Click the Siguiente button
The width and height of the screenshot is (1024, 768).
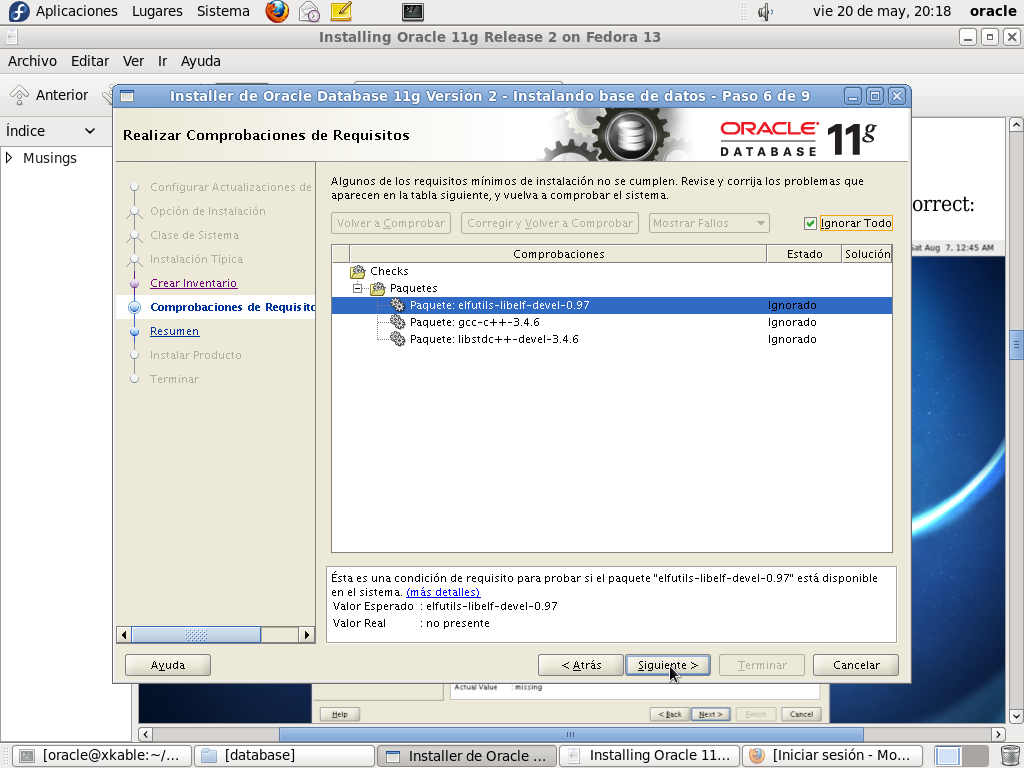point(667,665)
